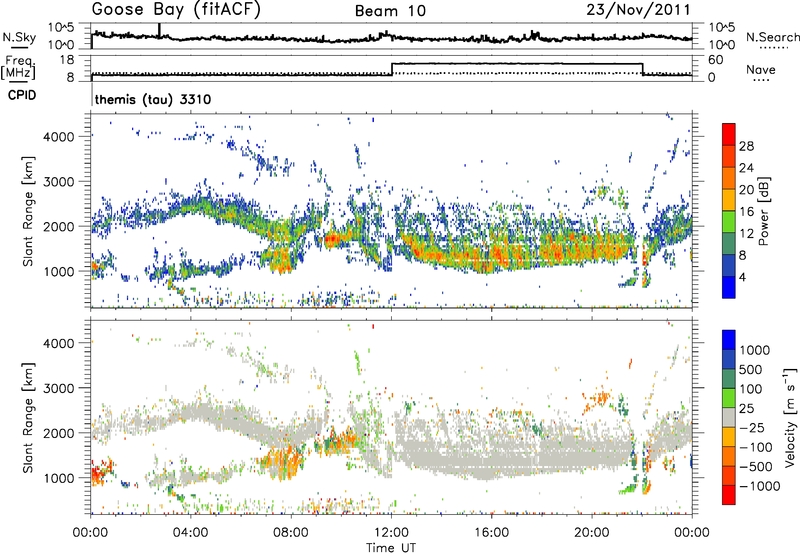Pick the light green segment of Velocity colorbar
Screen dimensions: 800x554
729,398
